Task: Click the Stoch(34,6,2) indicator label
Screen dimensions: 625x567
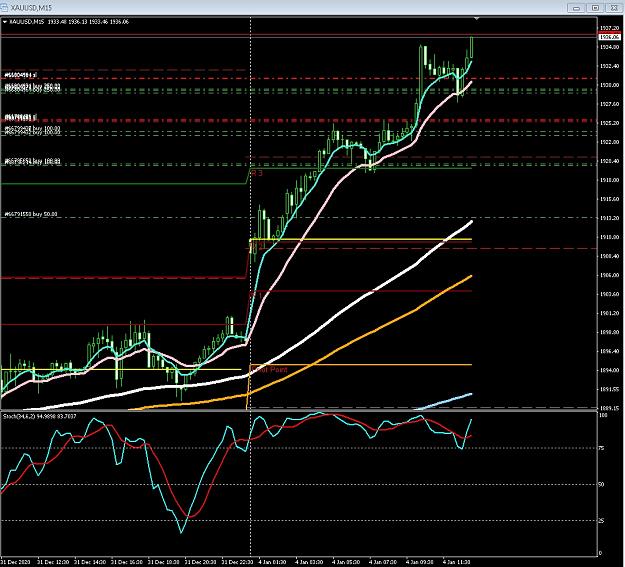Action: 39,416
